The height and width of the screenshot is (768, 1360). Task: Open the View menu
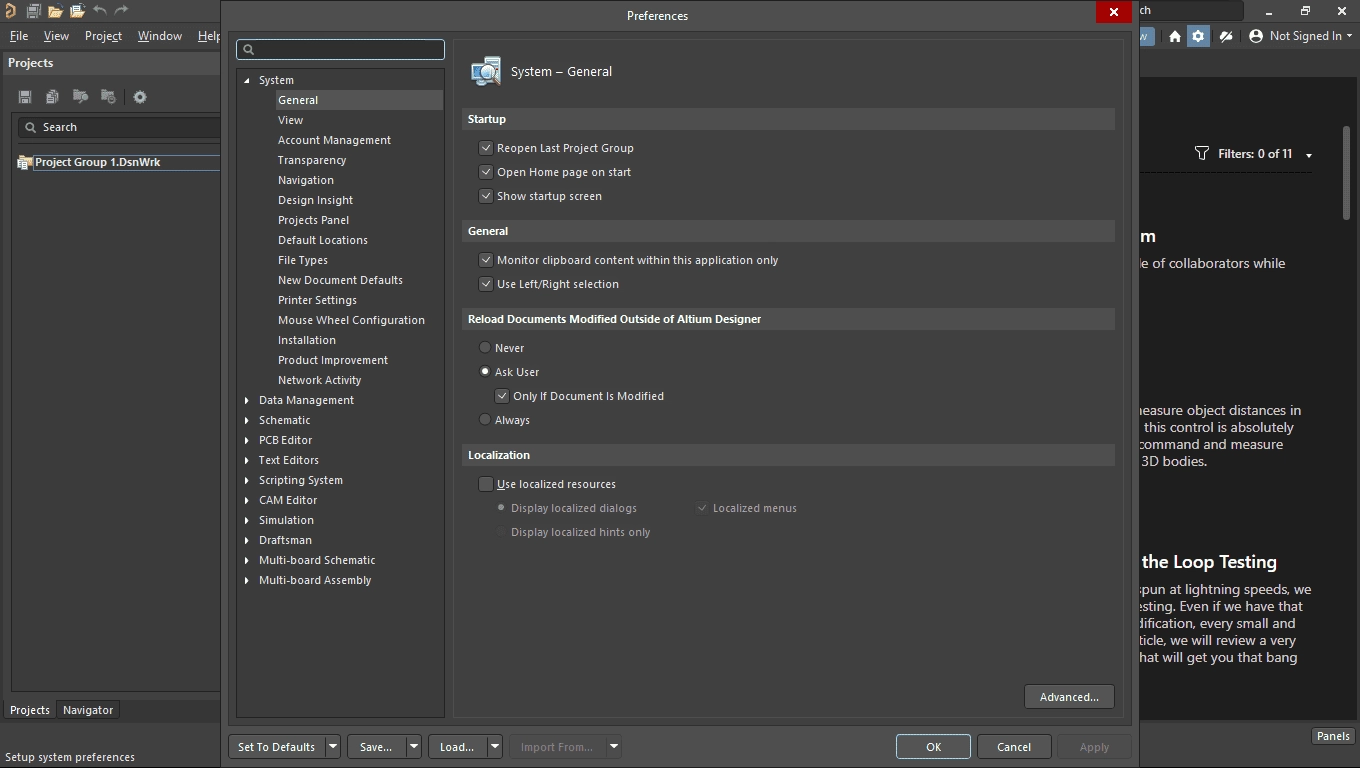pyautogui.click(x=56, y=36)
